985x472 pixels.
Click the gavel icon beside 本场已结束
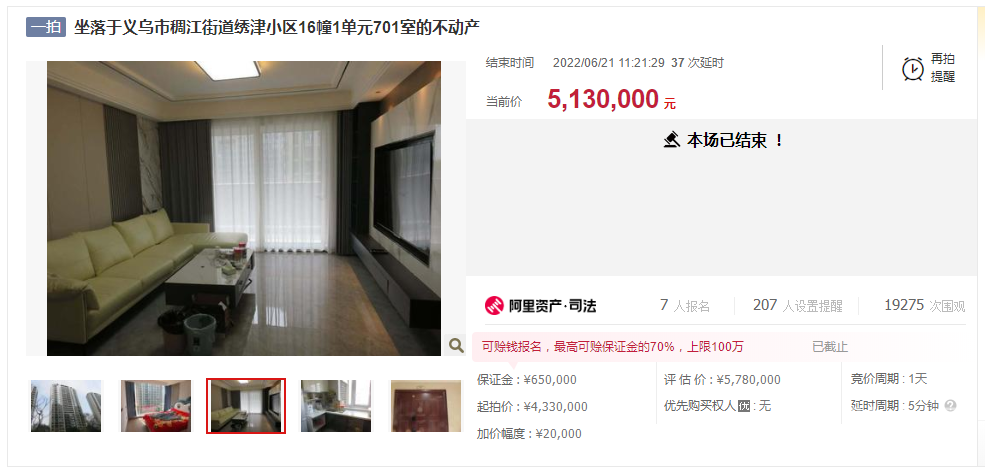coord(672,140)
